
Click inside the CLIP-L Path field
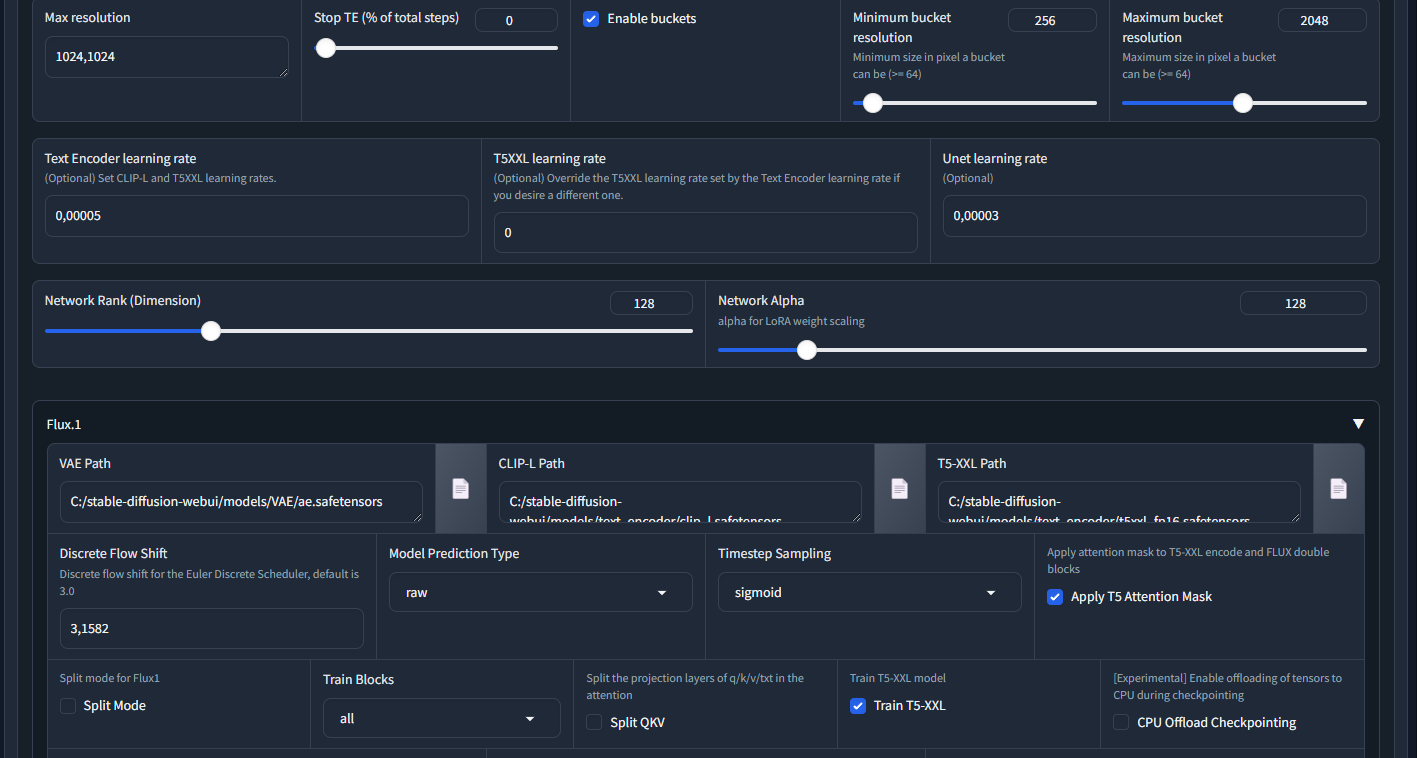coord(680,502)
